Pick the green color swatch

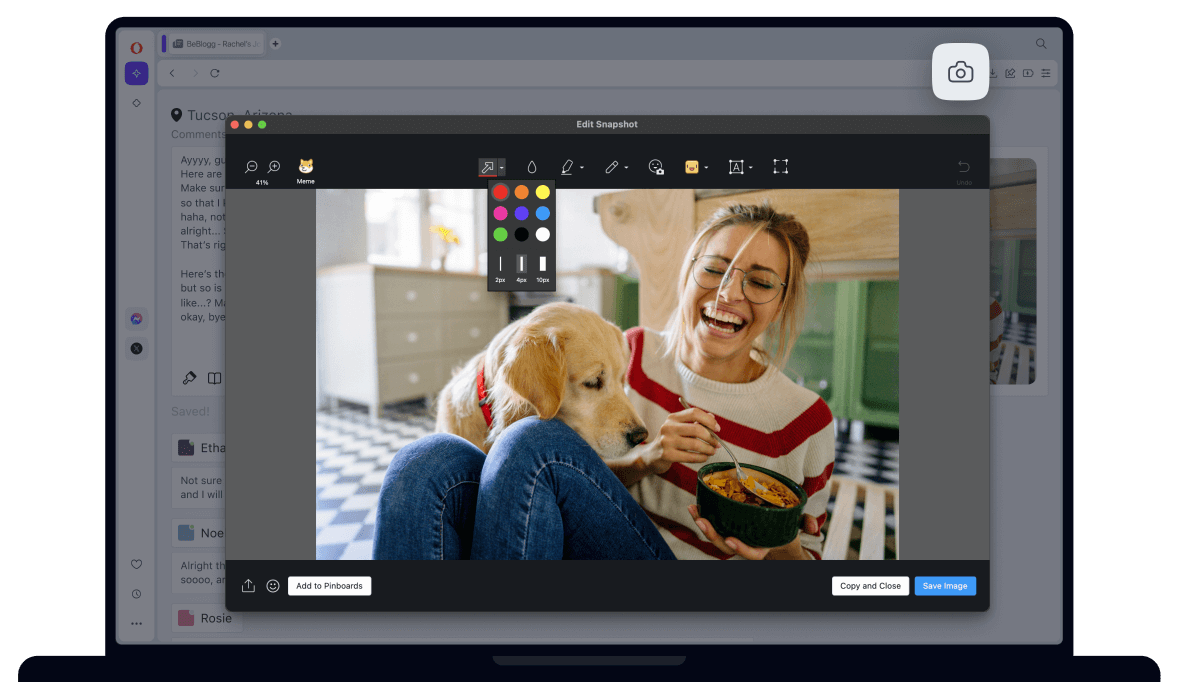(x=500, y=235)
